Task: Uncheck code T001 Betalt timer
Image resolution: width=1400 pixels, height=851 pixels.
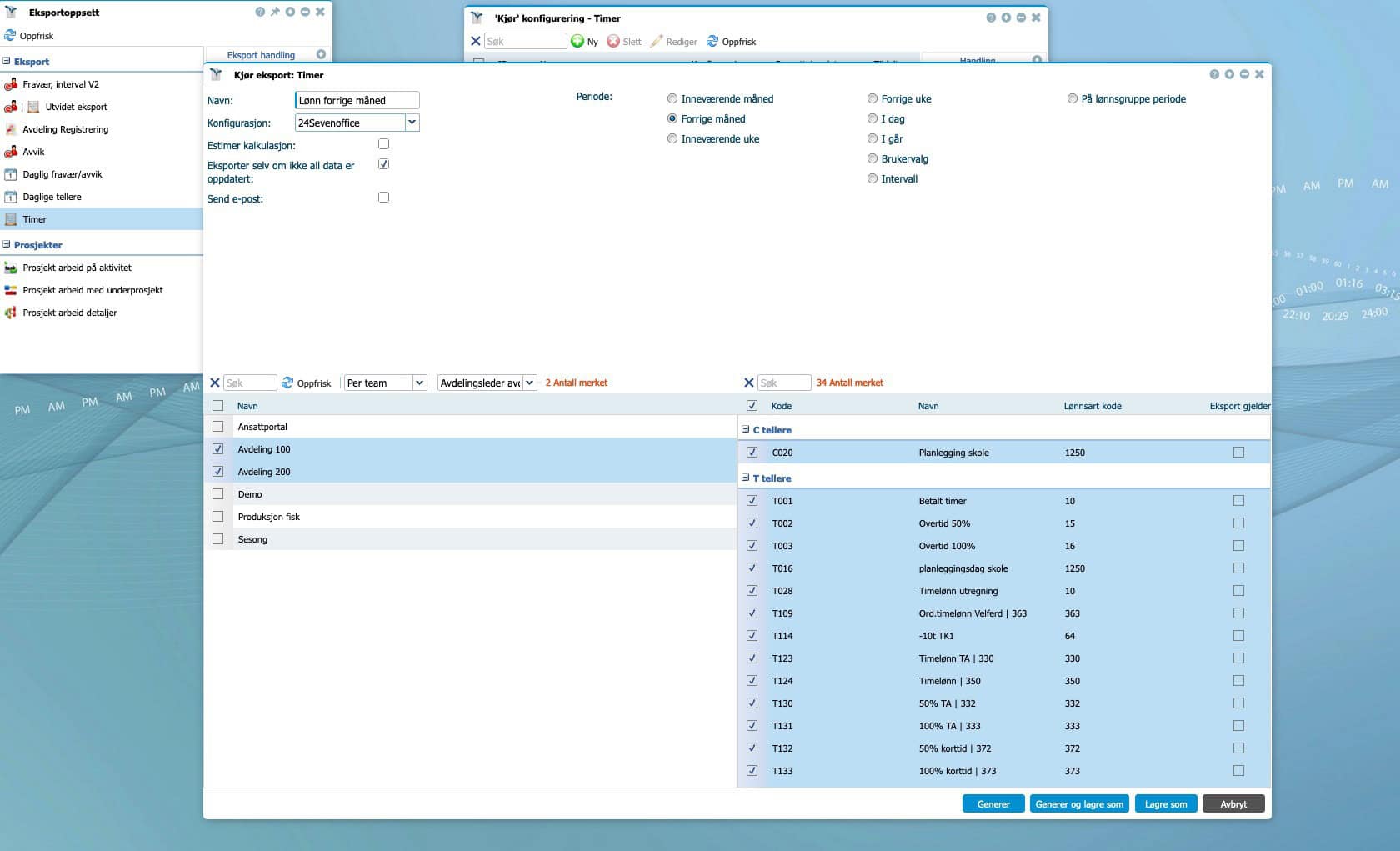Action: 752,500
